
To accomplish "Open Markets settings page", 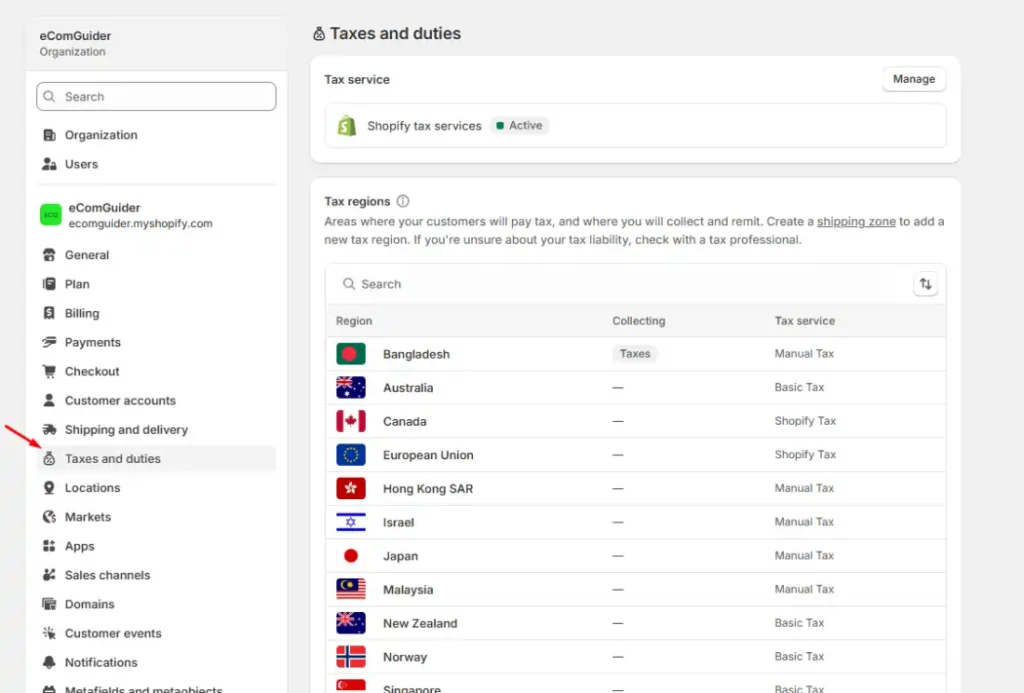I will coord(156,517).
